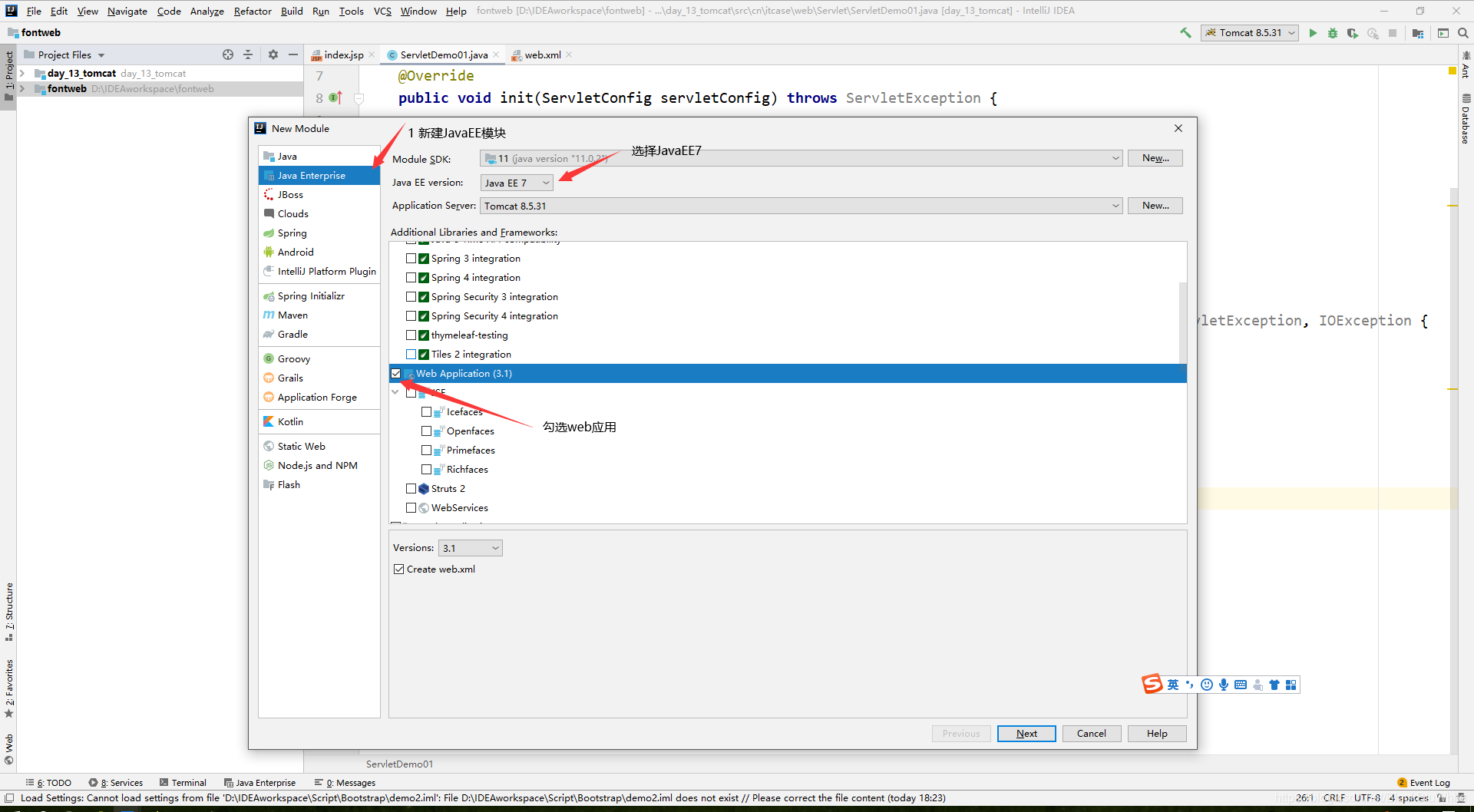Viewport: 1474px width, 812px height.
Task: Enable Spring Security 3 integration checkbox
Action: pyautogui.click(x=411, y=297)
